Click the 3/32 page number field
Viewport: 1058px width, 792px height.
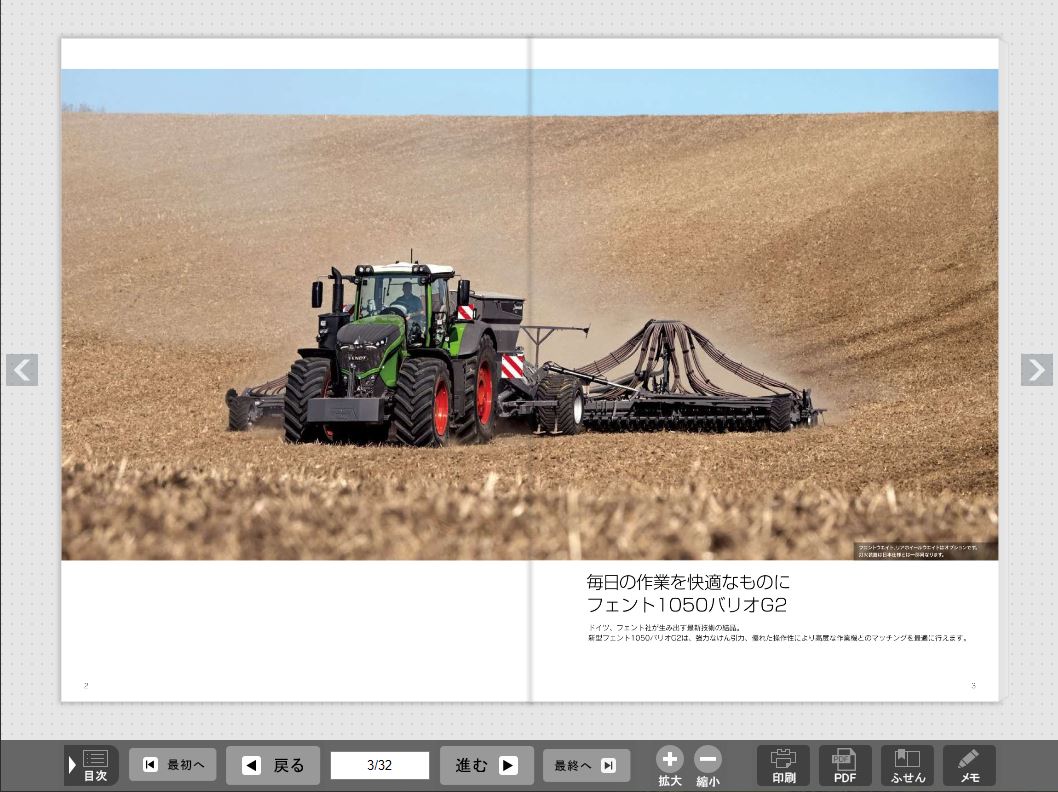[380, 765]
